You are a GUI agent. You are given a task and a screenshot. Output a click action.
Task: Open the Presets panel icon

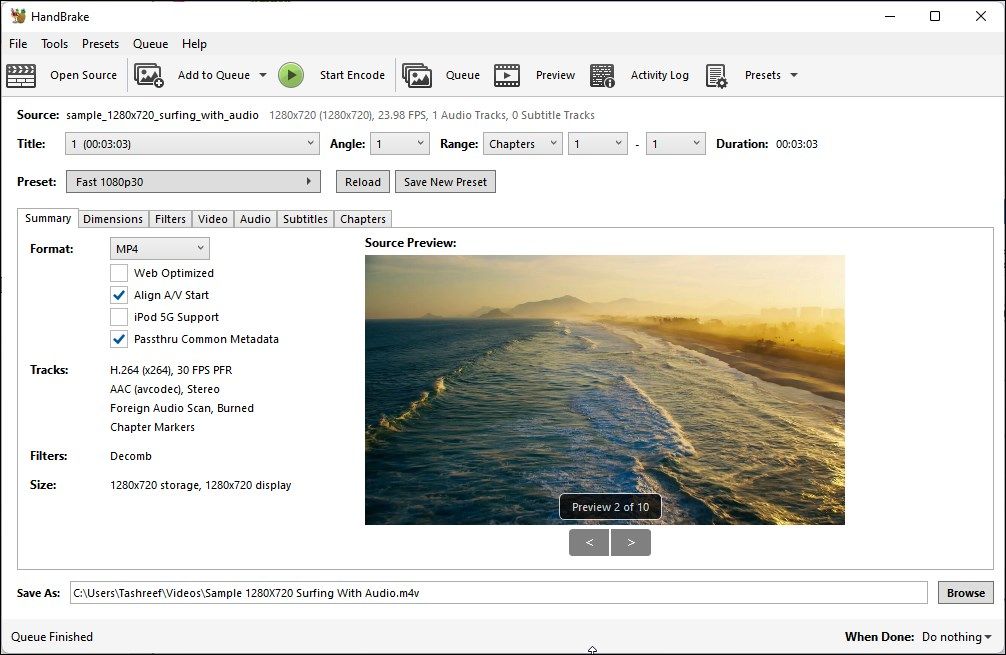pyautogui.click(x=716, y=75)
